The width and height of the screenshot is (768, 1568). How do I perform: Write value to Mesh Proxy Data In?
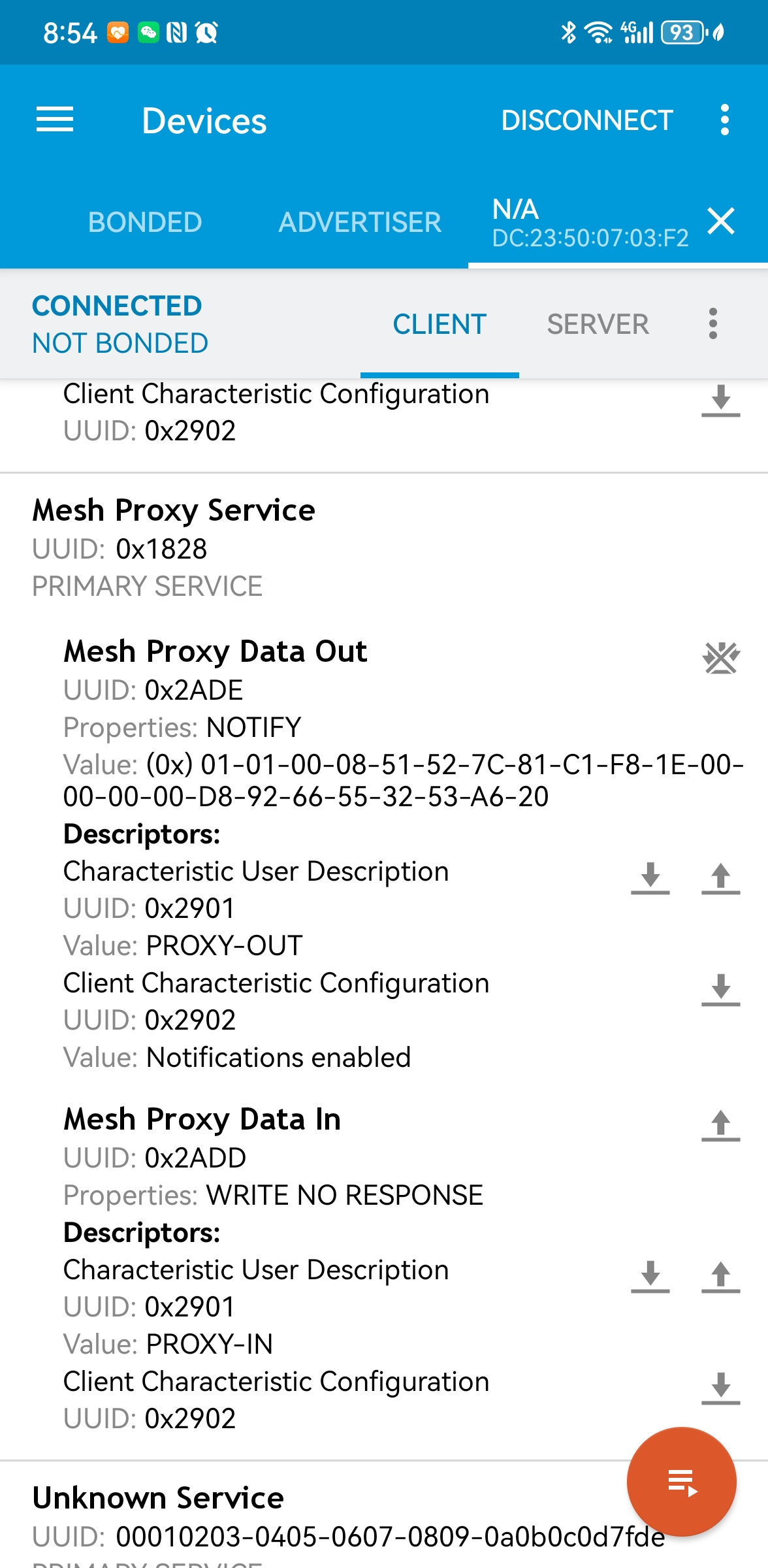(x=720, y=1125)
